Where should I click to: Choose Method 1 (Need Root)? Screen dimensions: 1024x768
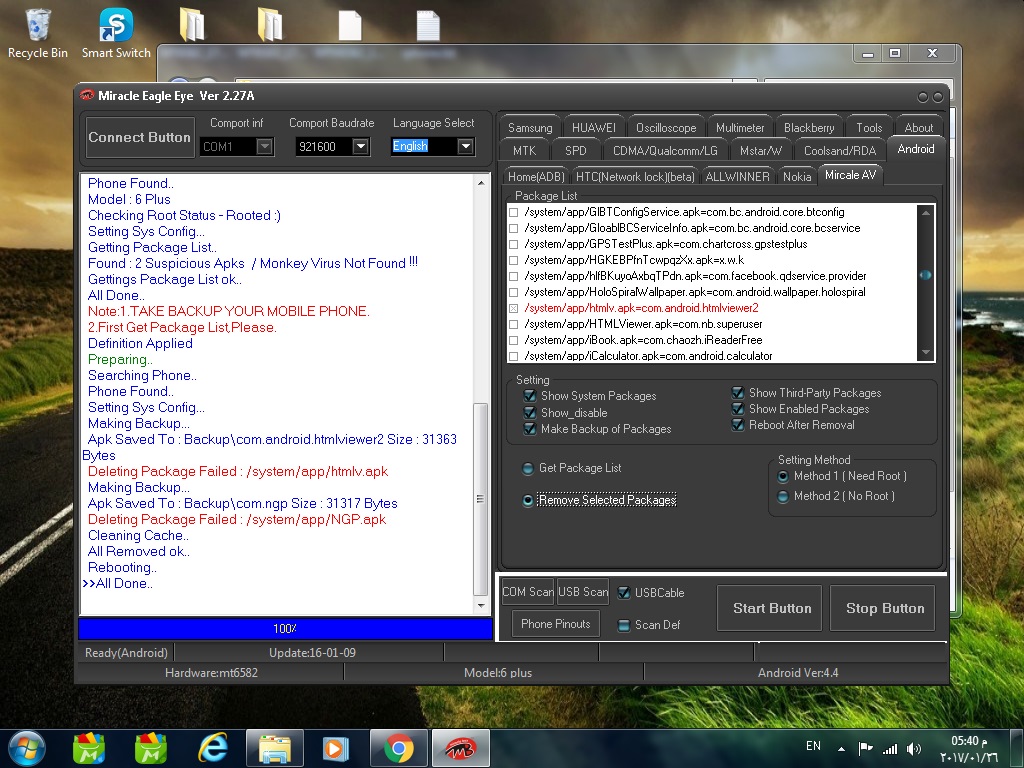point(783,477)
